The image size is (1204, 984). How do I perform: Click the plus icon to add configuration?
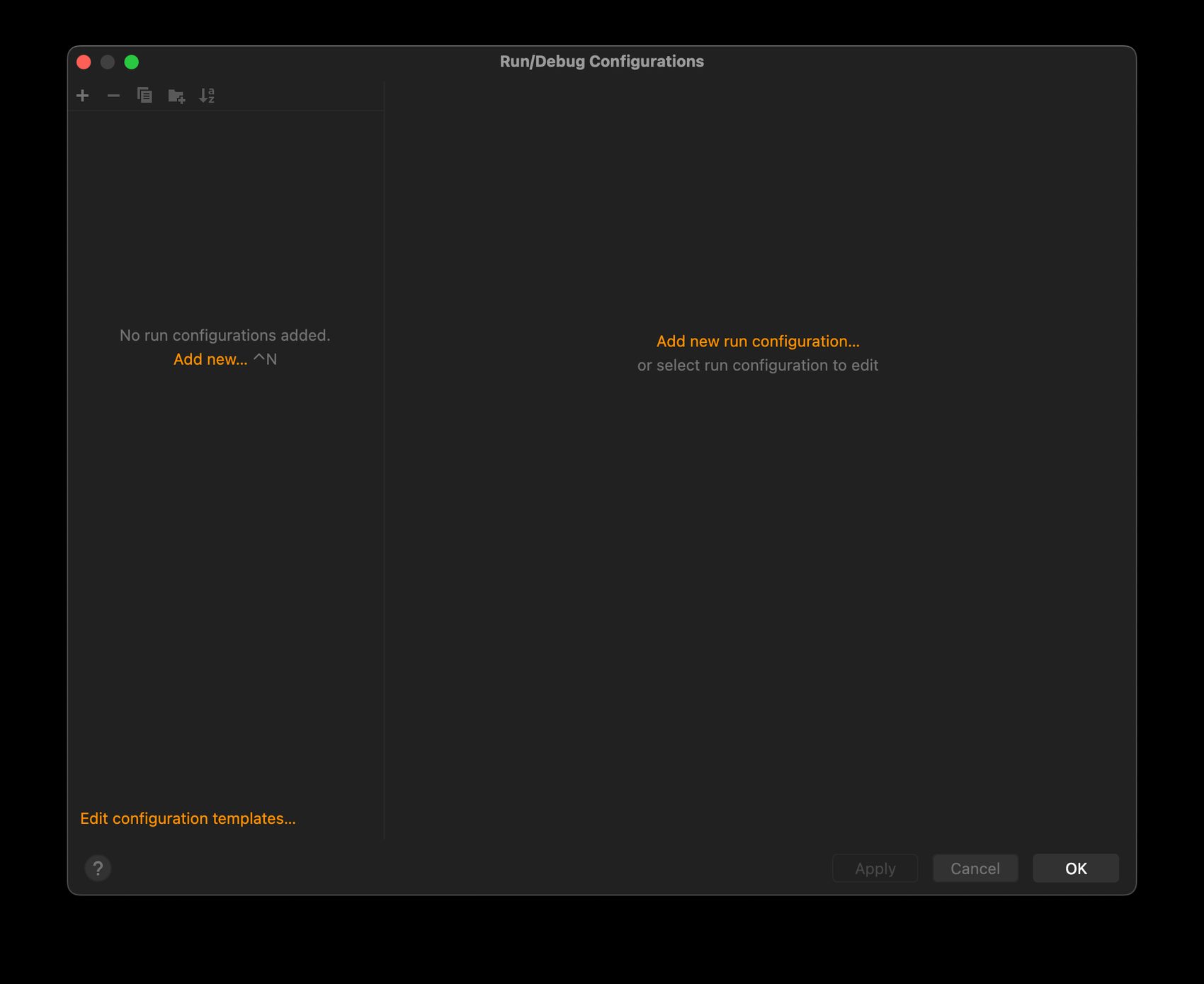click(x=83, y=96)
